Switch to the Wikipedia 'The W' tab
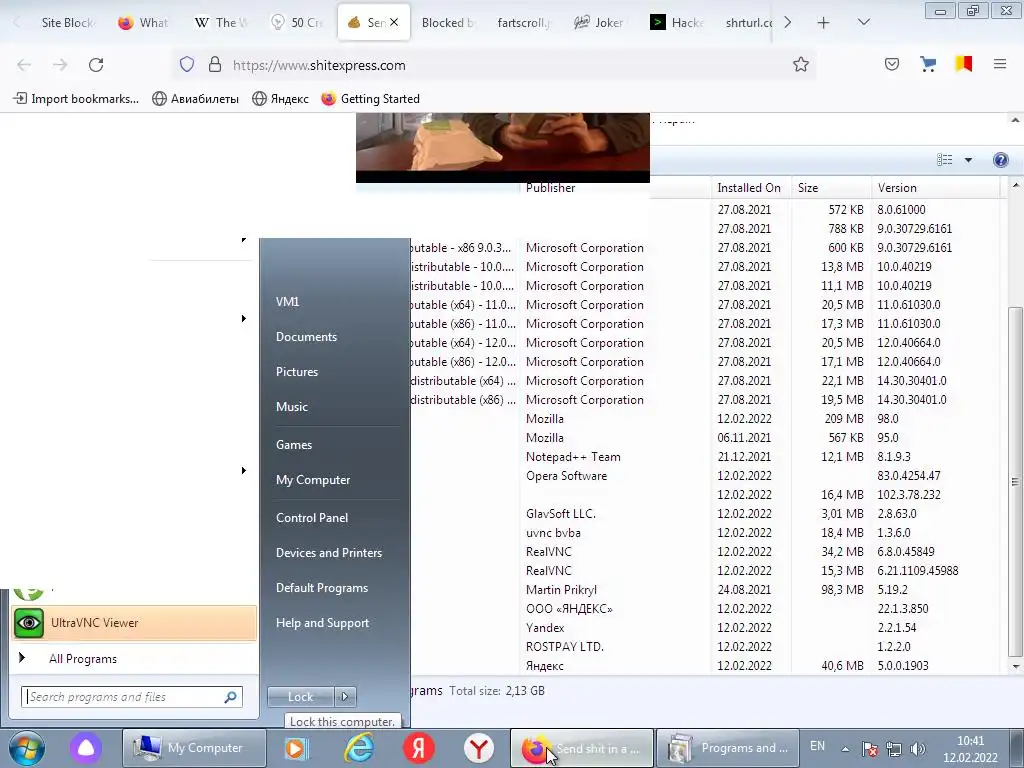The height and width of the screenshot is (768, 1024). click(221, 22)
